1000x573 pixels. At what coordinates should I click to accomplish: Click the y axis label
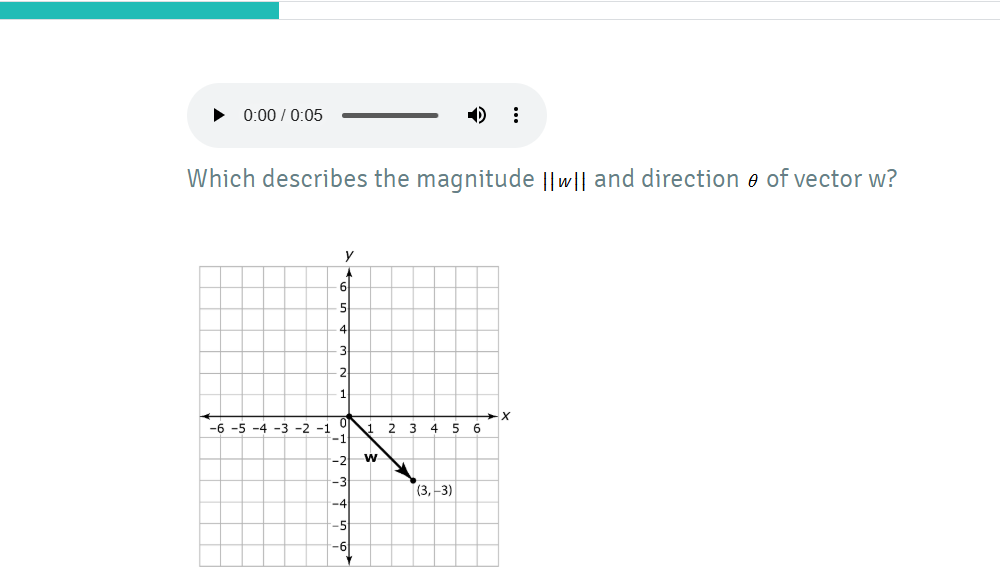coord(349,254)
